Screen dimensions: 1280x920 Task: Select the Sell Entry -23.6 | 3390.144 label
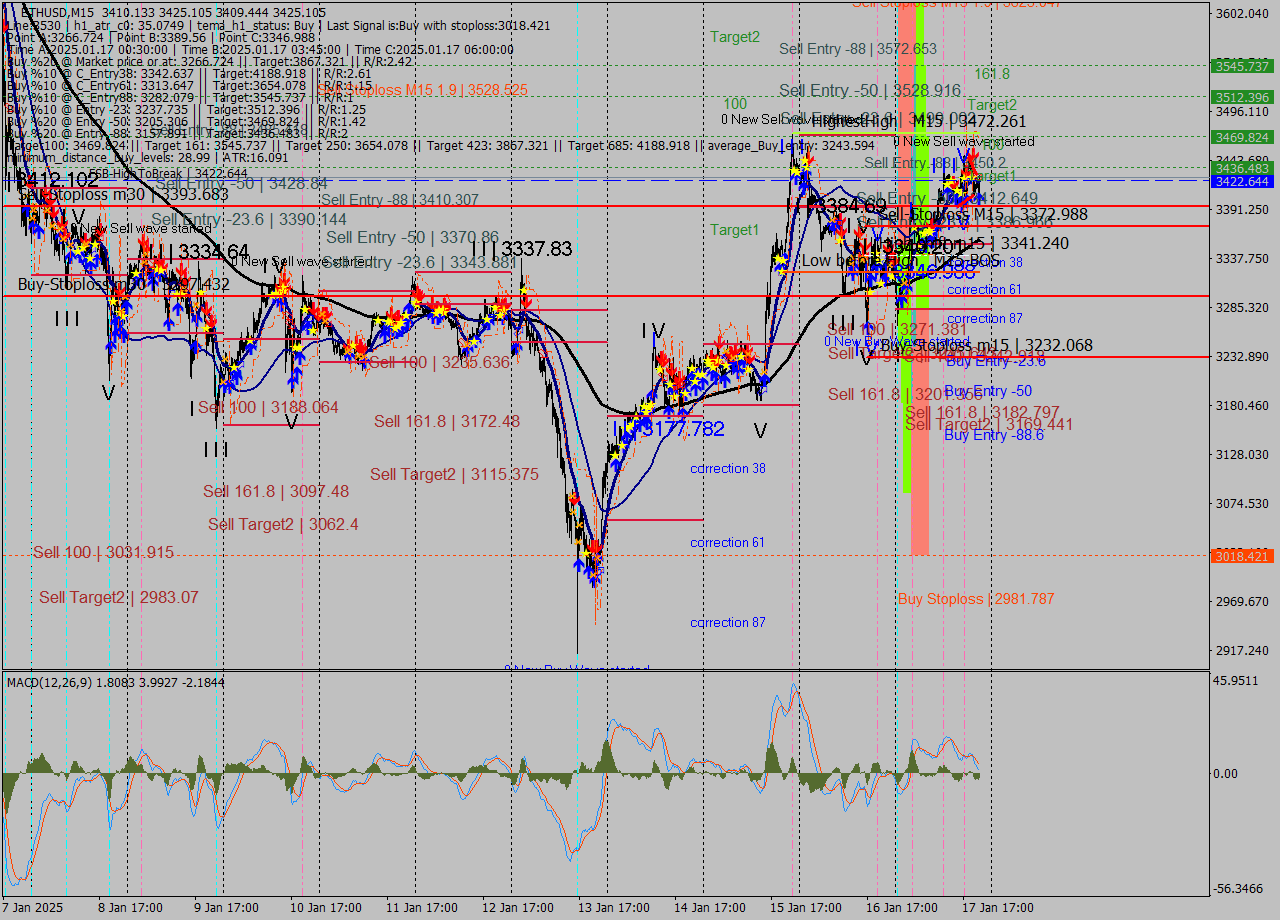(x=249, y=219)
